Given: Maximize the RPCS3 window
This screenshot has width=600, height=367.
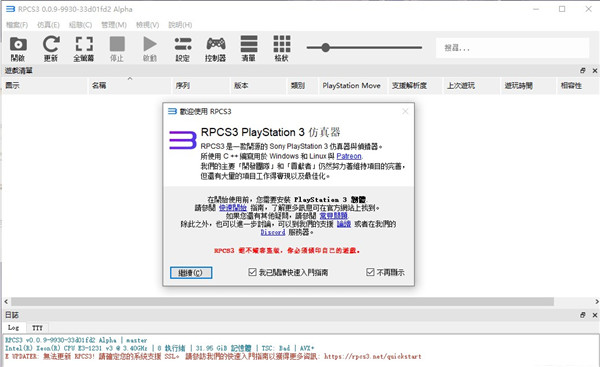Looking at the screenshot, I should [x=562, y=9].
